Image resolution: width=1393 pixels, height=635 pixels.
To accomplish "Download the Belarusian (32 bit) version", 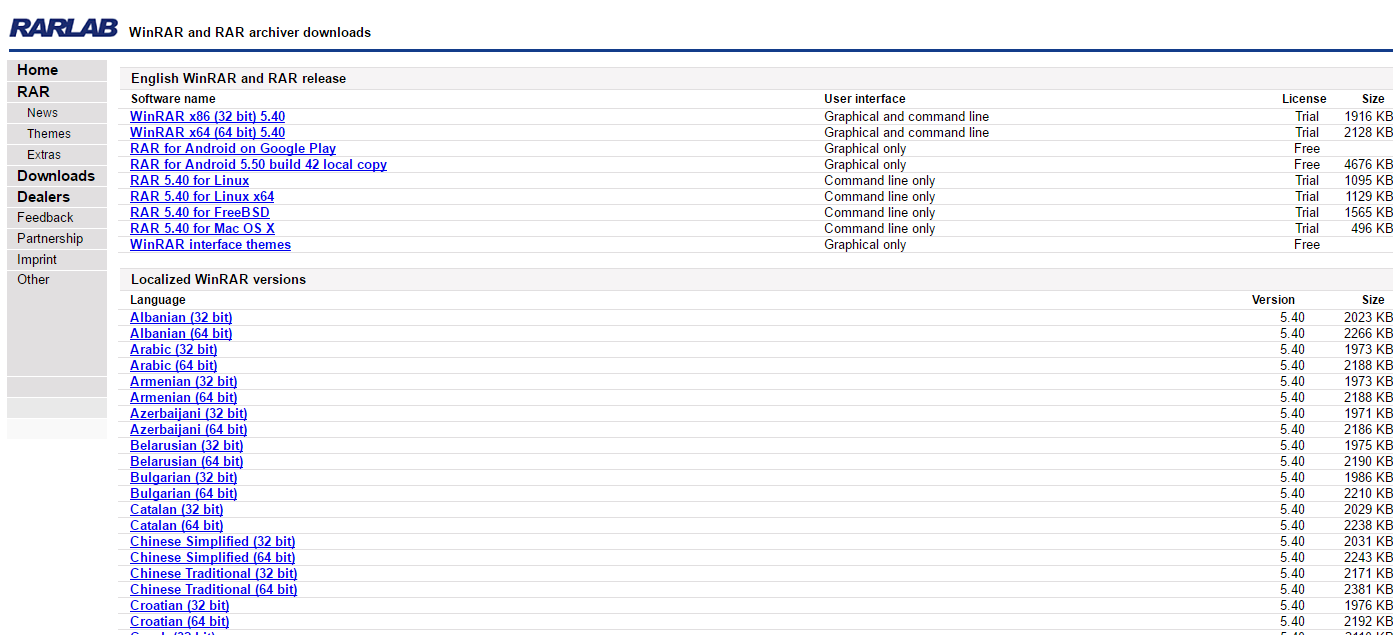I will tap(187, 446).
